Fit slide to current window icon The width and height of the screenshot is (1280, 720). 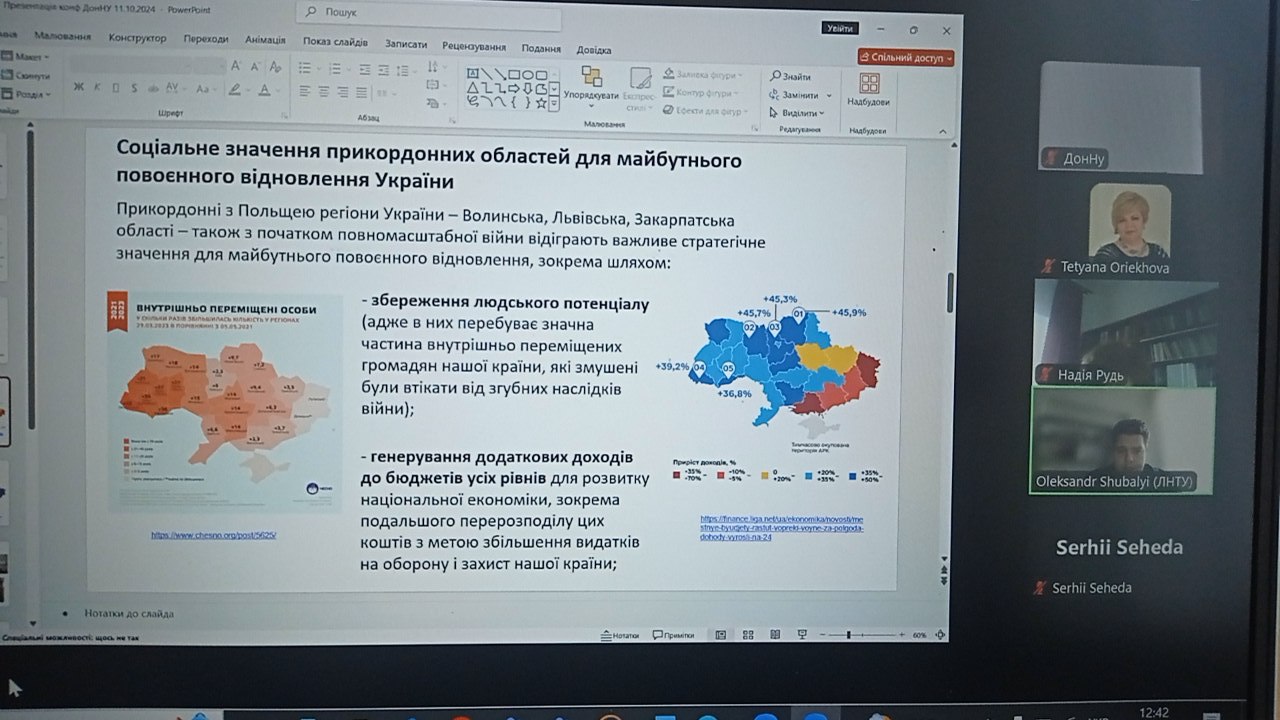pos(938,635)
